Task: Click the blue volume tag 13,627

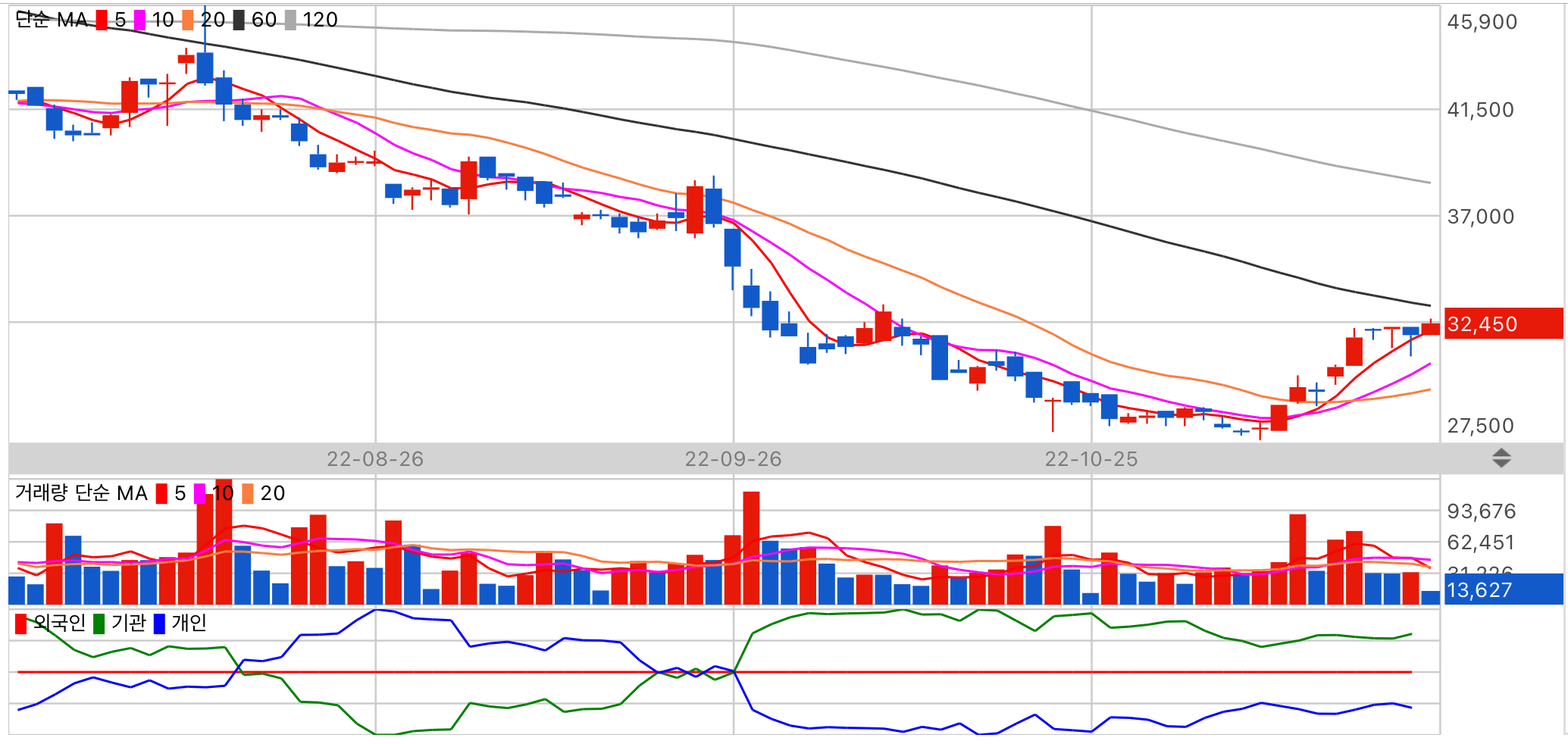Action: [1504, 589]
